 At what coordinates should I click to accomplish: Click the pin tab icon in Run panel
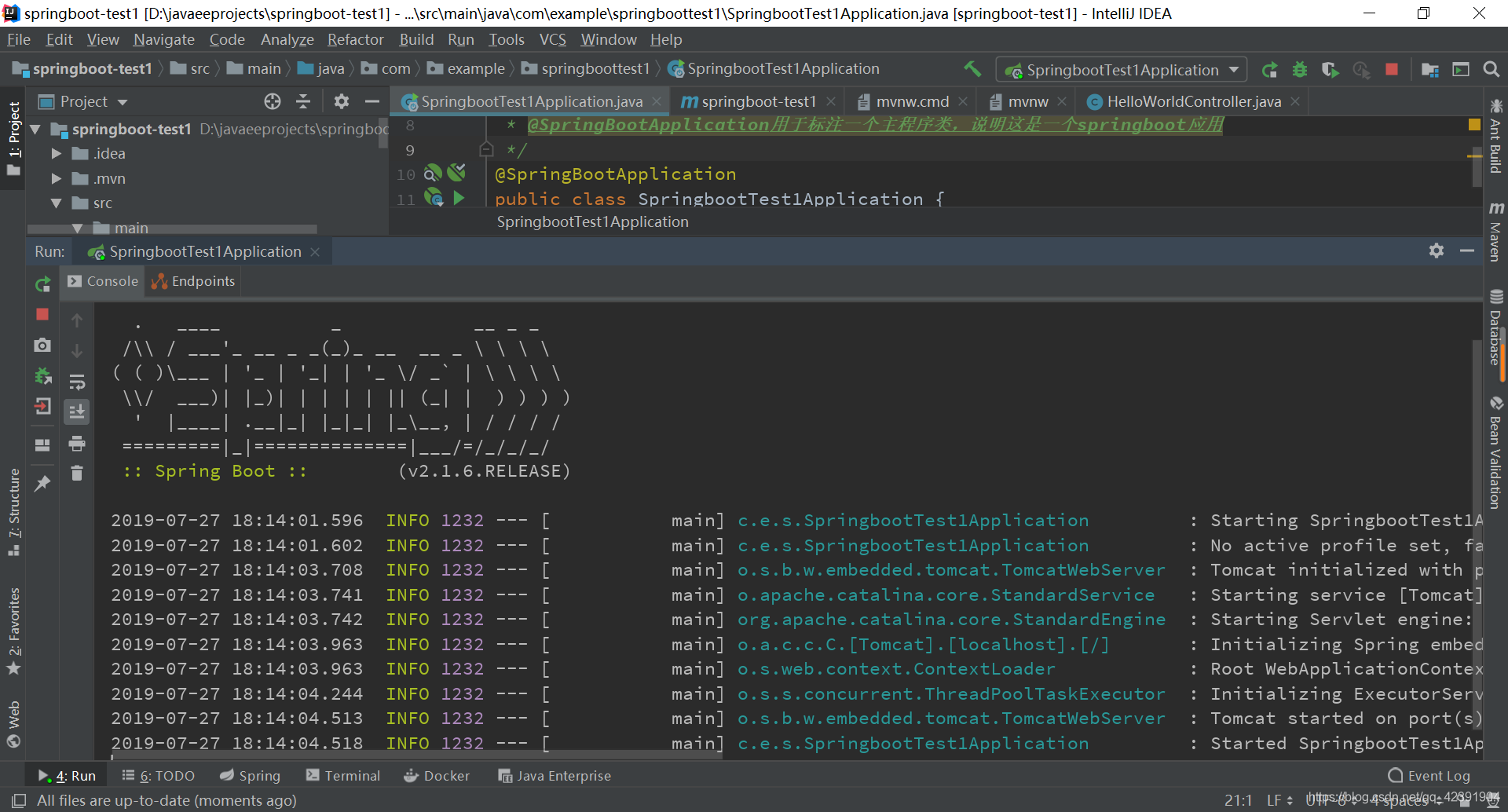pos(42,483)
